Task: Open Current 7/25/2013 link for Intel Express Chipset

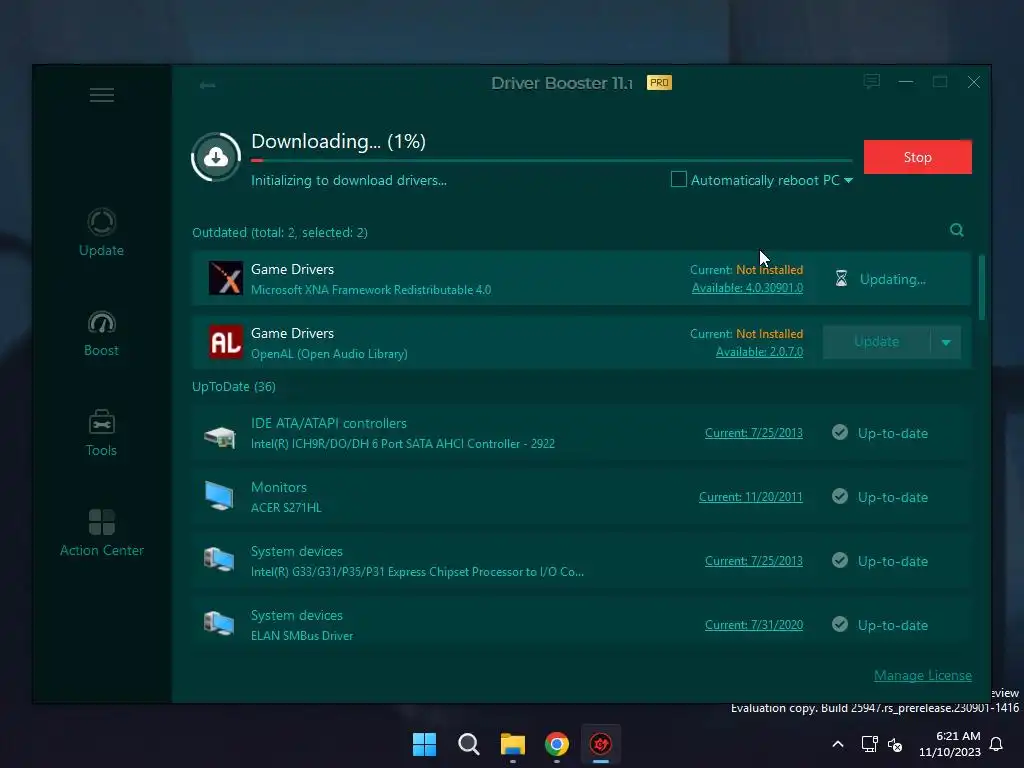Action: click(754, 561)
